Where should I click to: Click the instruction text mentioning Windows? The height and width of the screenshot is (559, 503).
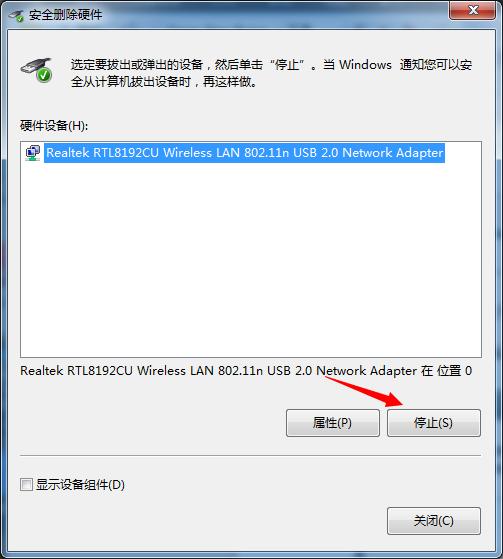click(x=271, y=73)
